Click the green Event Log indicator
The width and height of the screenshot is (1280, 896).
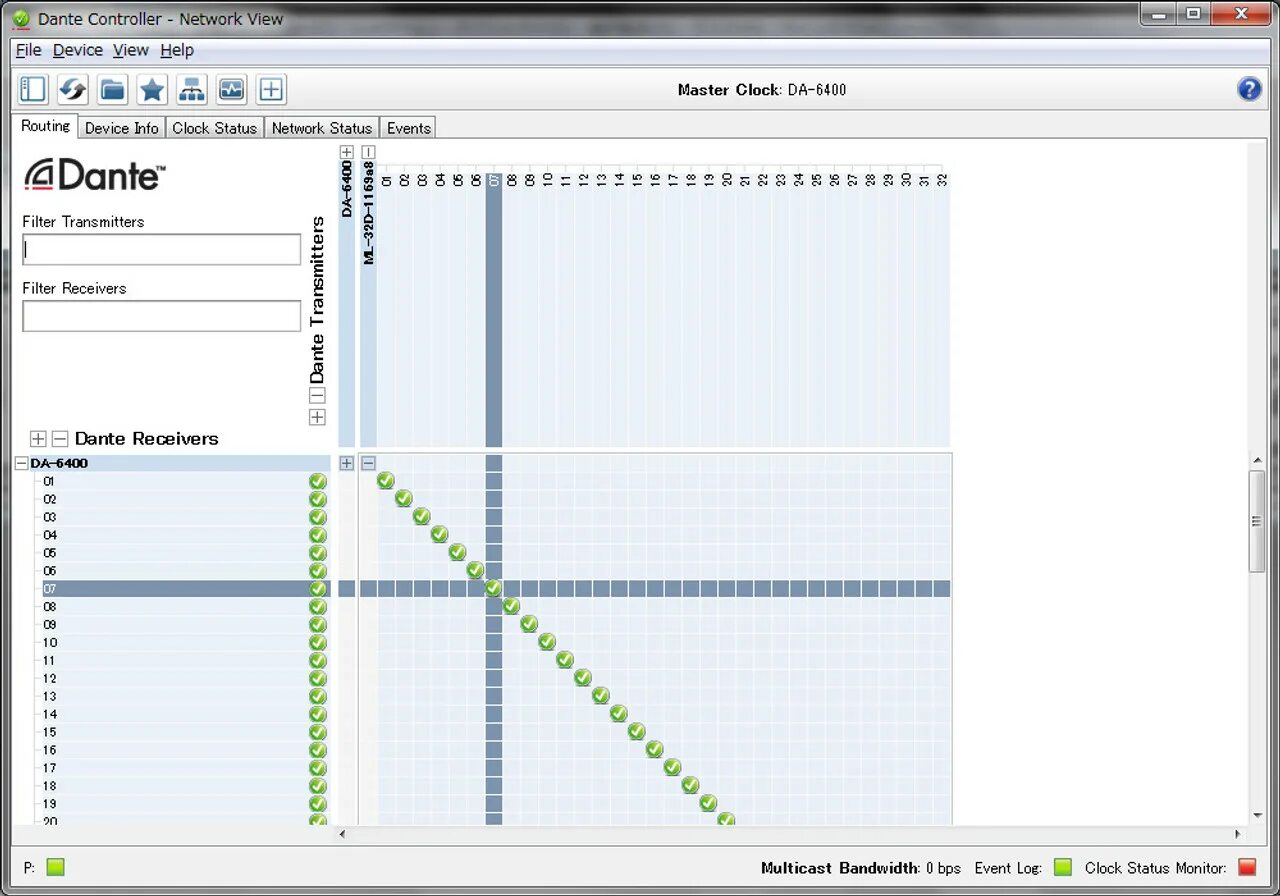point(1063,867)
